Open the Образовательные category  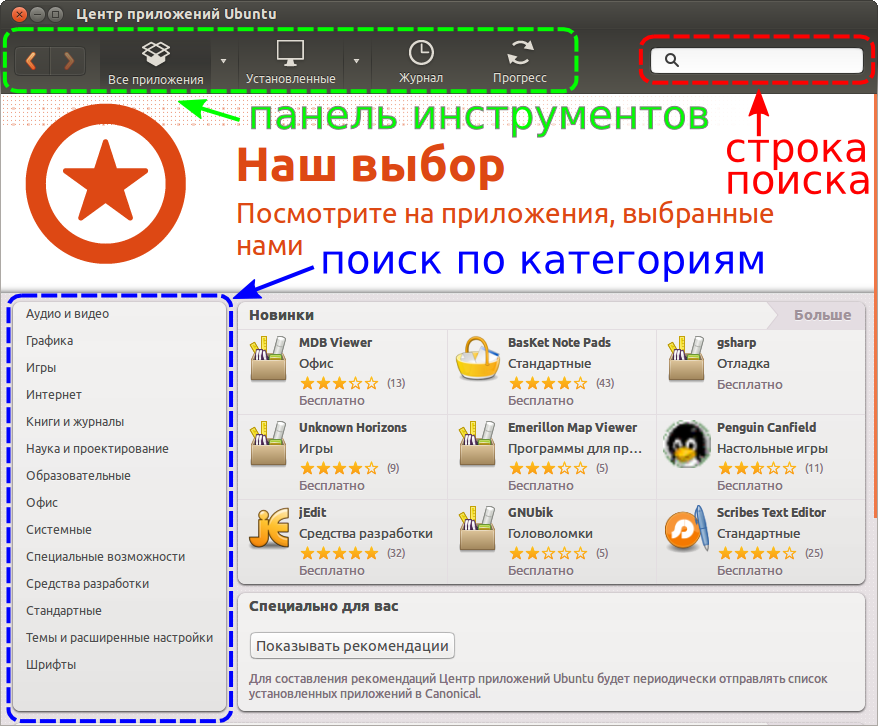click(x=78, y=476)
